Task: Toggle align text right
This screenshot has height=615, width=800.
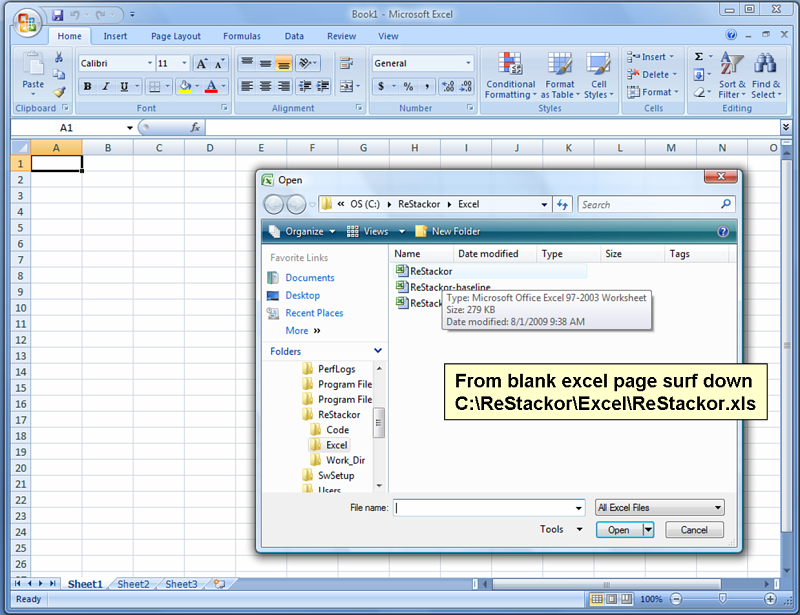Action: [284, 86]
